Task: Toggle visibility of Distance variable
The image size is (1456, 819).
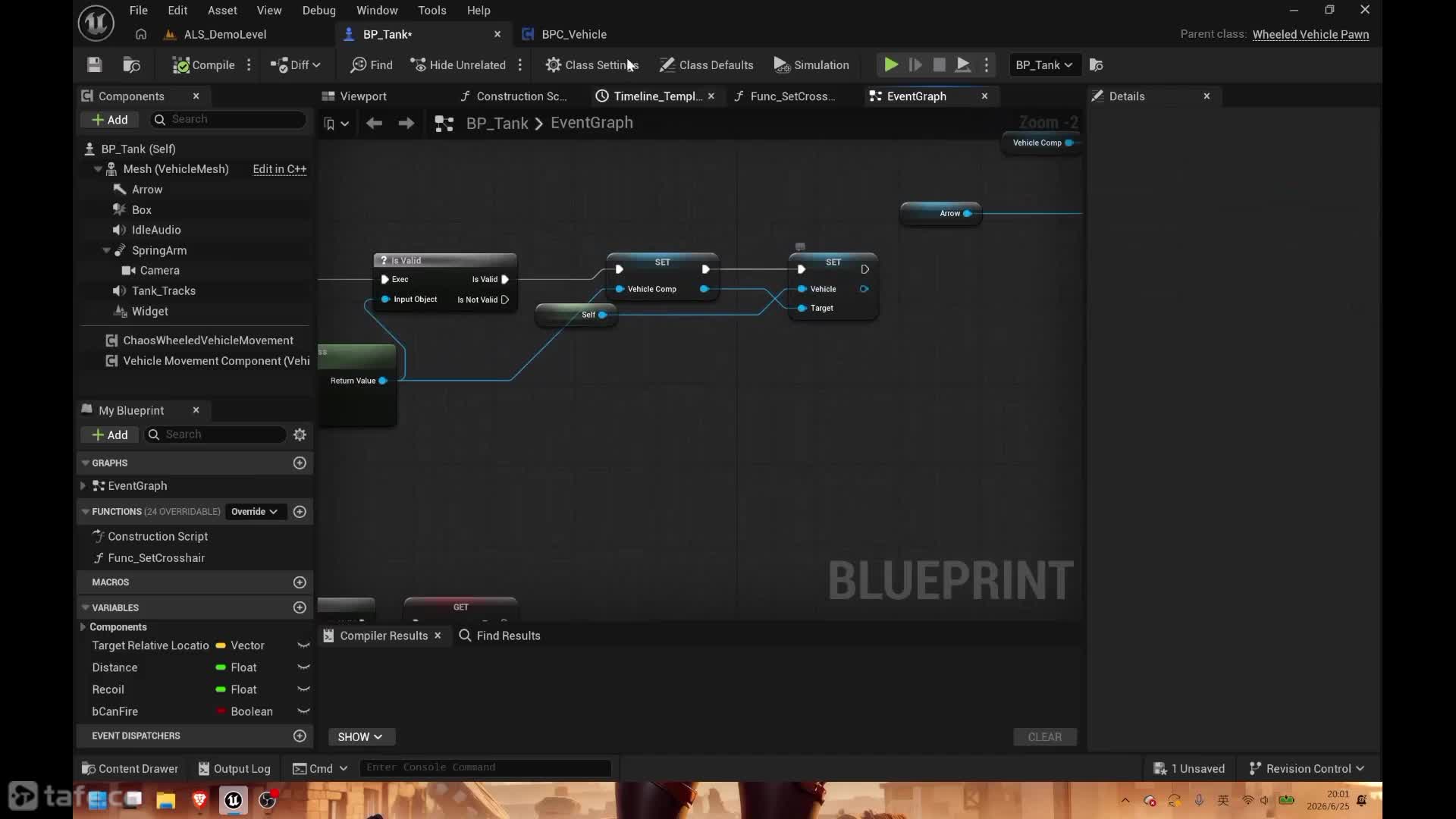Action: coord(303,667)
